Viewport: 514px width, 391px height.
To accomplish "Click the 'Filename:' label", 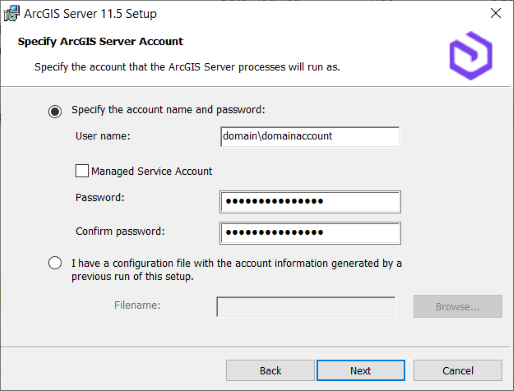I will pyautogui.click(x=137, y=305).
